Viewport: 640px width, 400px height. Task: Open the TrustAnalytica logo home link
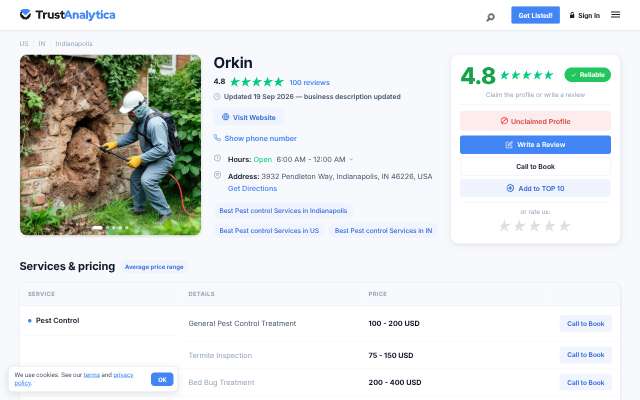click(67, 15)
